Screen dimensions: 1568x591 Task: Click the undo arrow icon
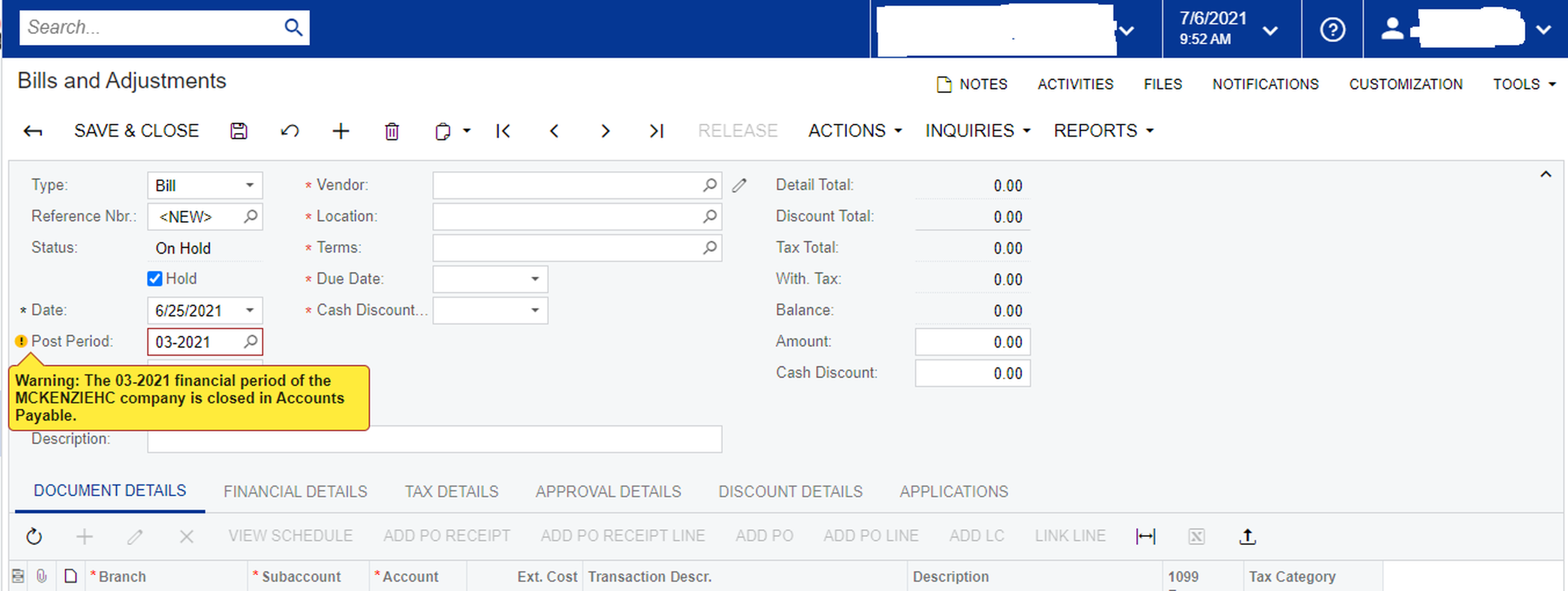[x=290, y=131]
